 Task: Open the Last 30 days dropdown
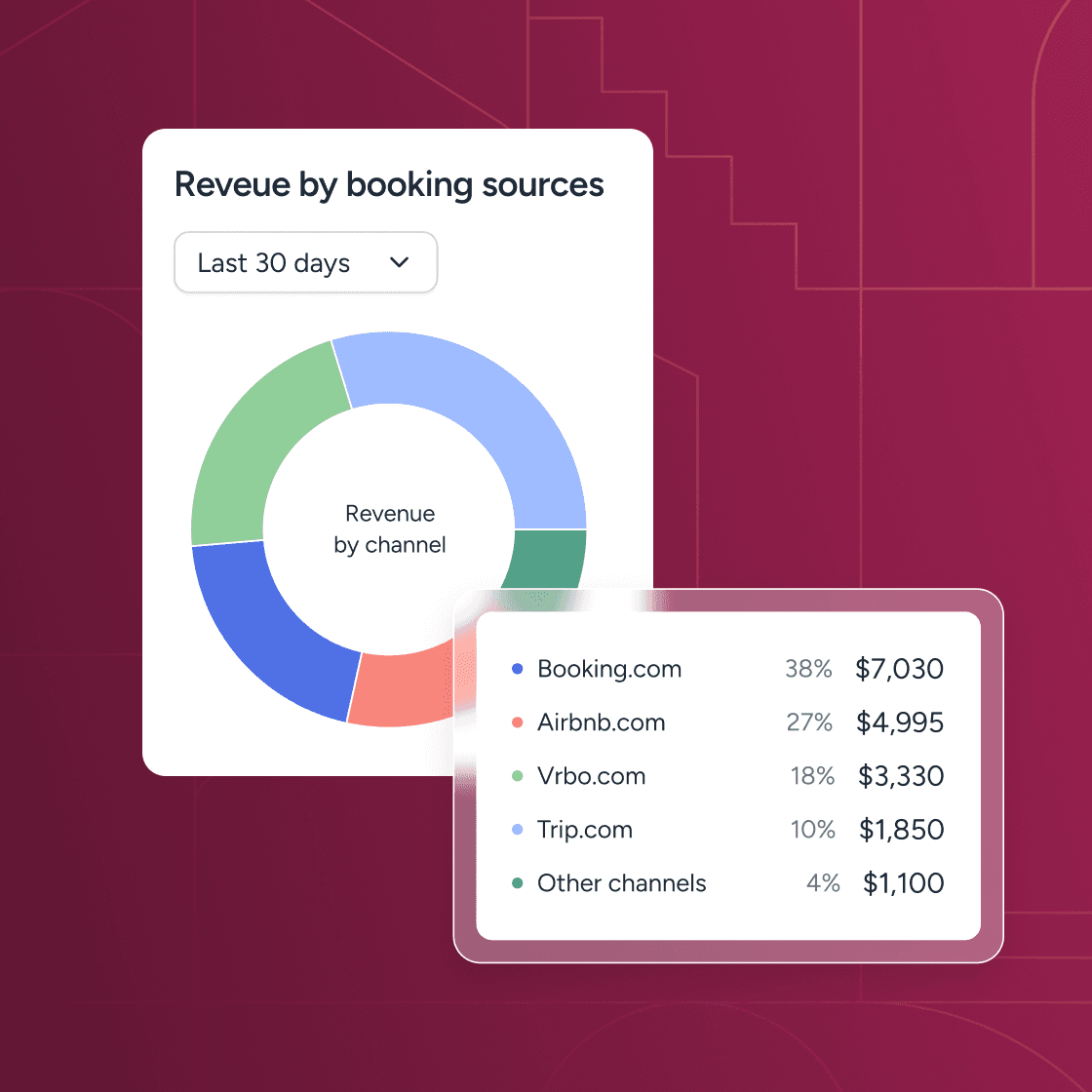click(x=306, y=262)
